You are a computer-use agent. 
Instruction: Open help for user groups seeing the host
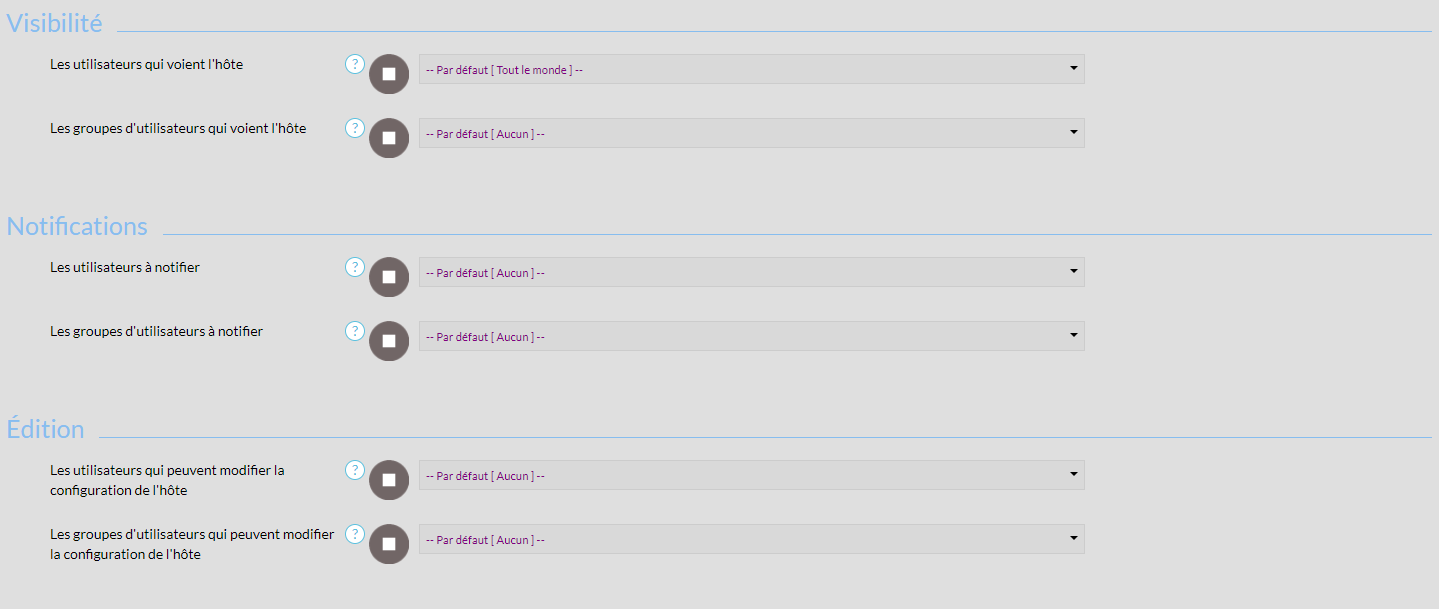[x=355, y=128]
